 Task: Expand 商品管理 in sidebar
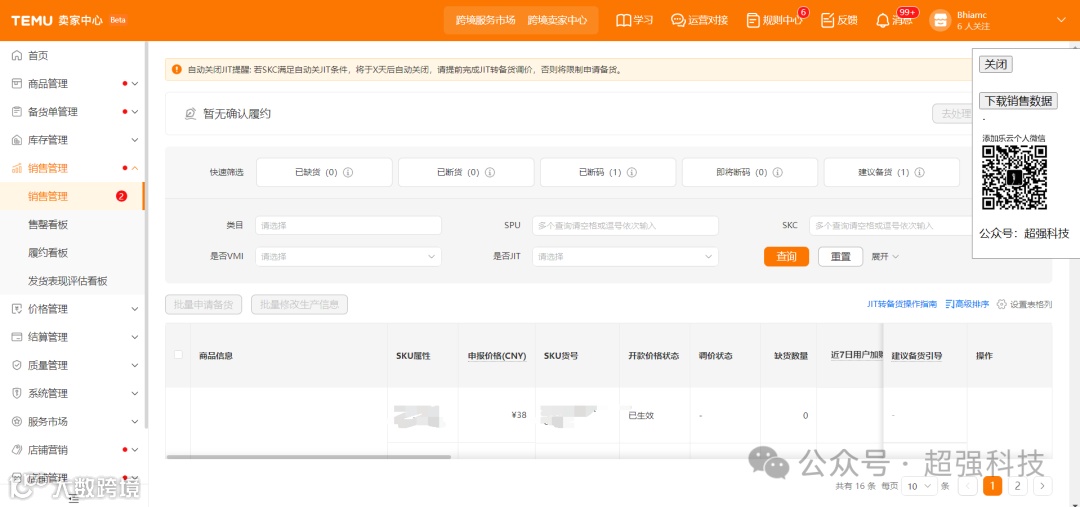135,84
